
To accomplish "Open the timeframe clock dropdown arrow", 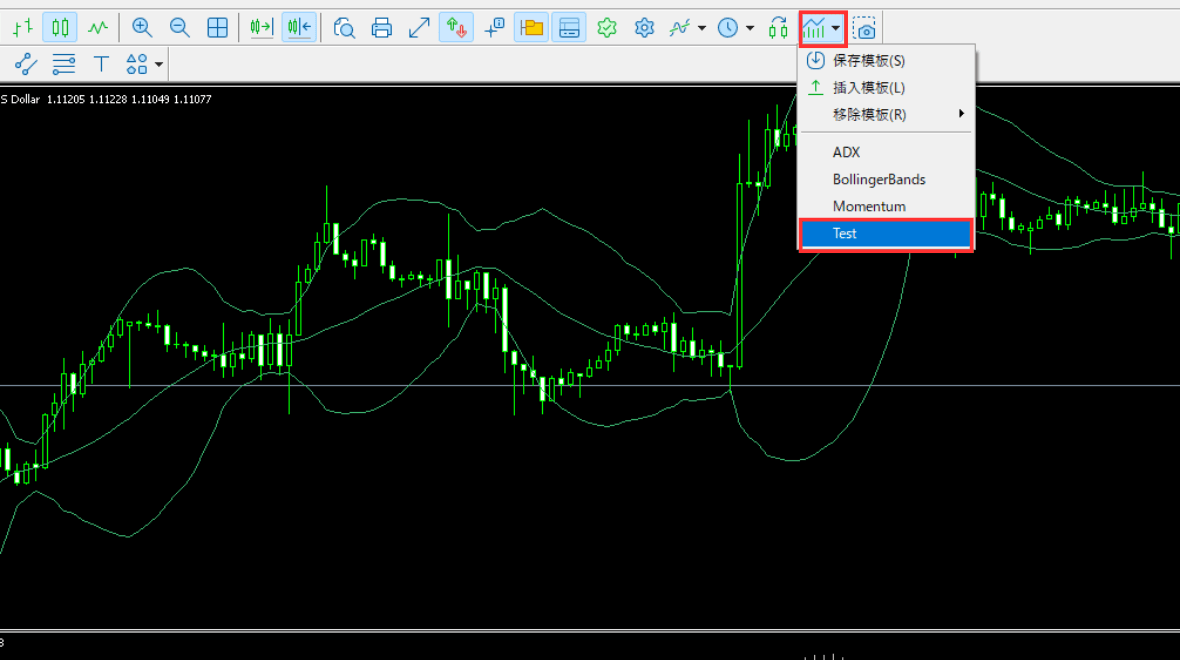I will pyautogui.click(x=750, y=28).
